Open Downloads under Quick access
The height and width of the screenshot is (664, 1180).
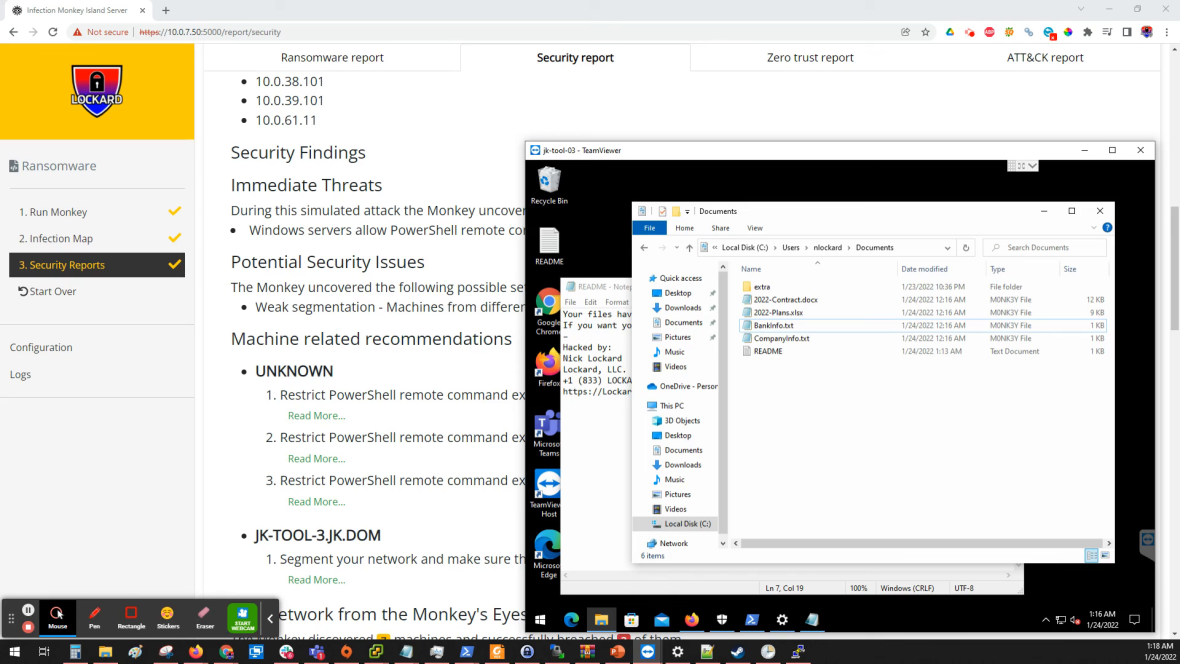pyautogui.click(x=683, y=308)
